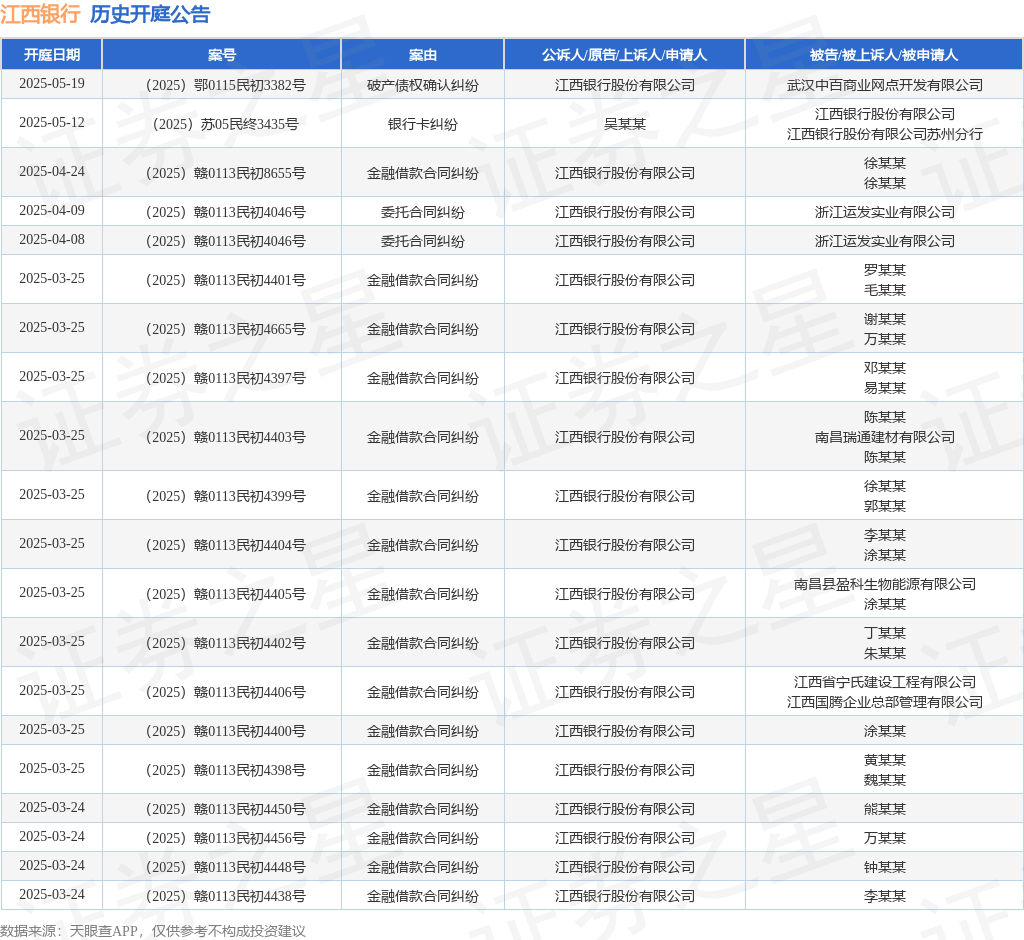Click defendant 江西银行股份有限公司苏州分行
The height and width of the screenshot is (940, 1024).
[x=884, y=134]
